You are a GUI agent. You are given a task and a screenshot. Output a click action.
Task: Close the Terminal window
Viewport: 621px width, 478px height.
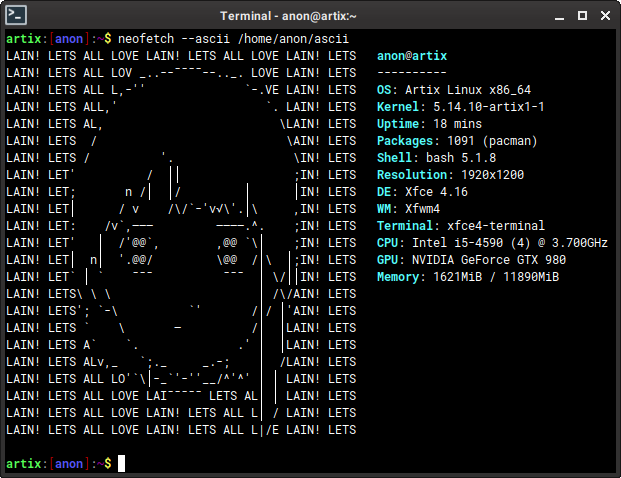(605, 15)
